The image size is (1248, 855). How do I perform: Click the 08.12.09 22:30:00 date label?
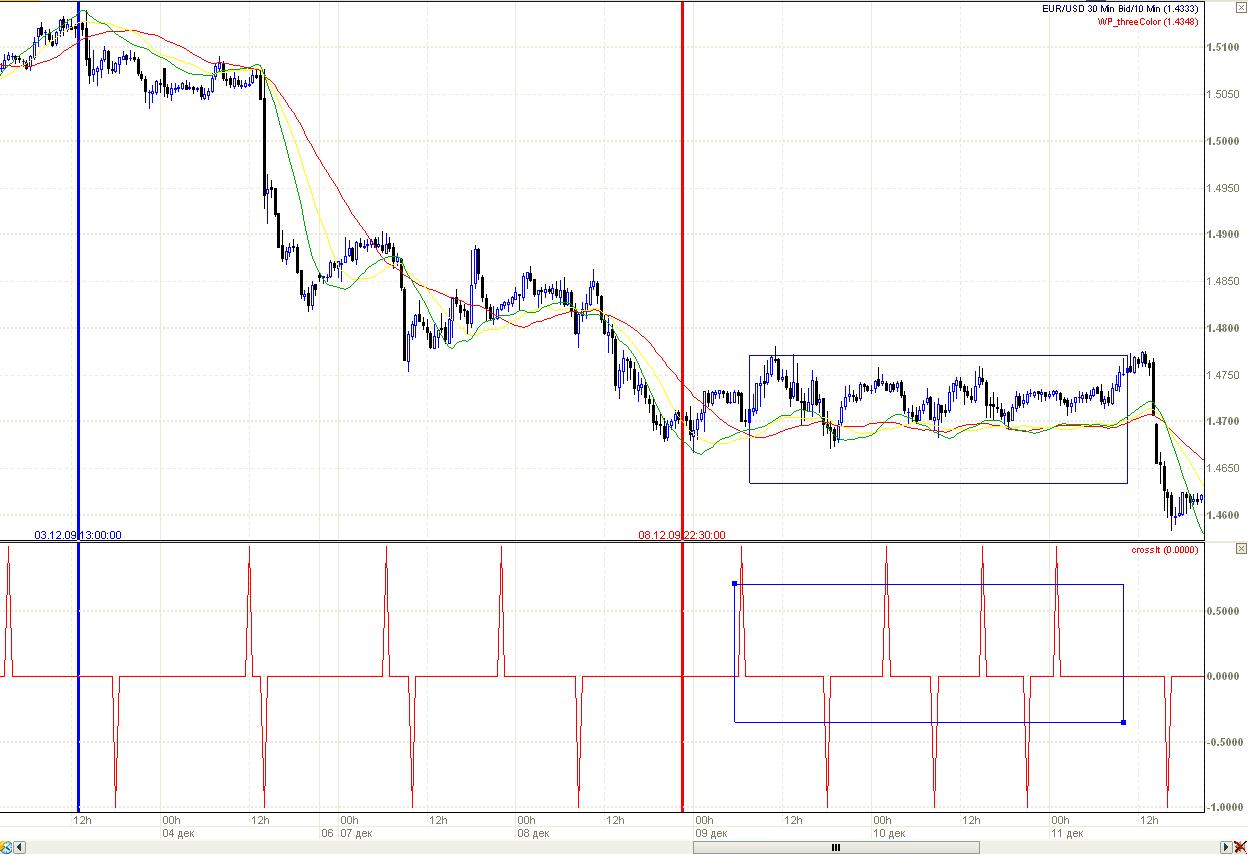[682, 535]
